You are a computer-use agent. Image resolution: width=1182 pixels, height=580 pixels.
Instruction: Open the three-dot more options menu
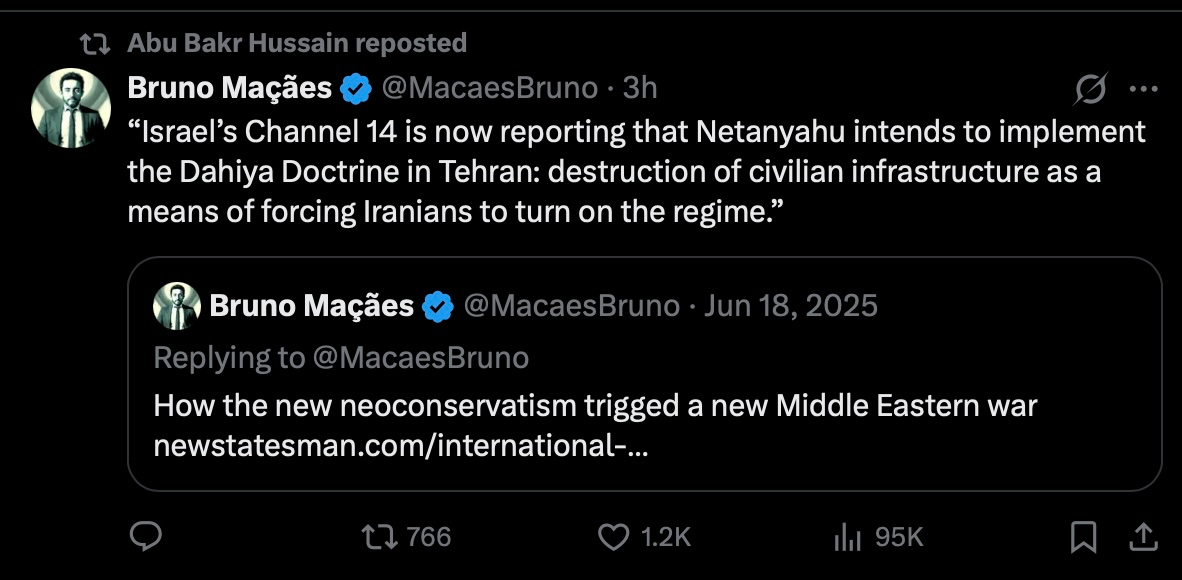1143,88
